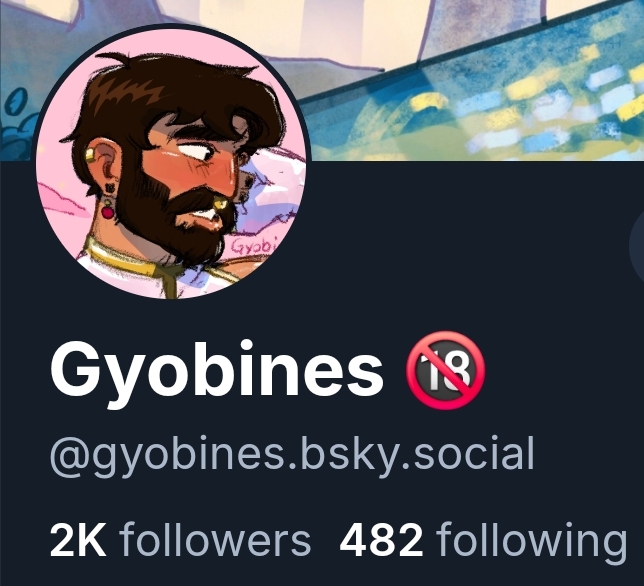Open the Gyobines profile avatar
The height and width of the screenshot is (586, 644).
tap(171, 161)
